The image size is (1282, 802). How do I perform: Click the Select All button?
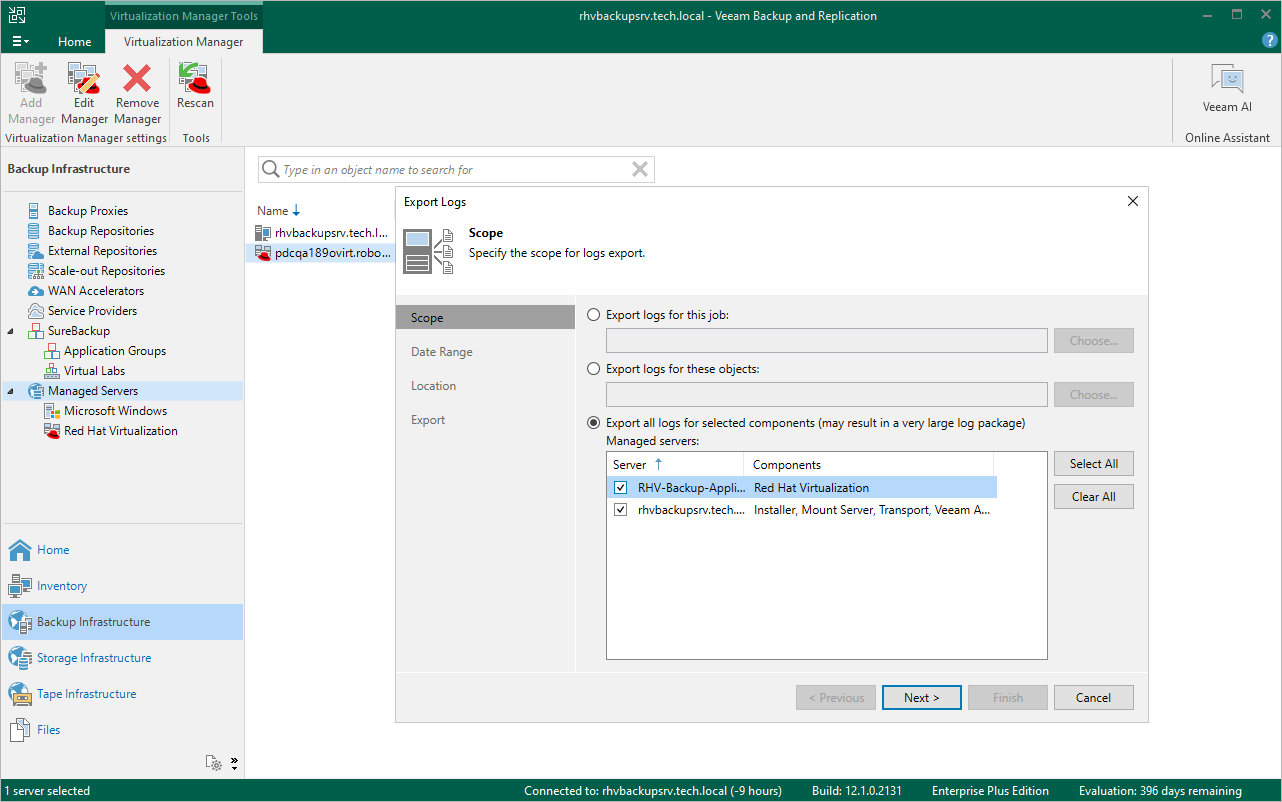point(1094,464)
